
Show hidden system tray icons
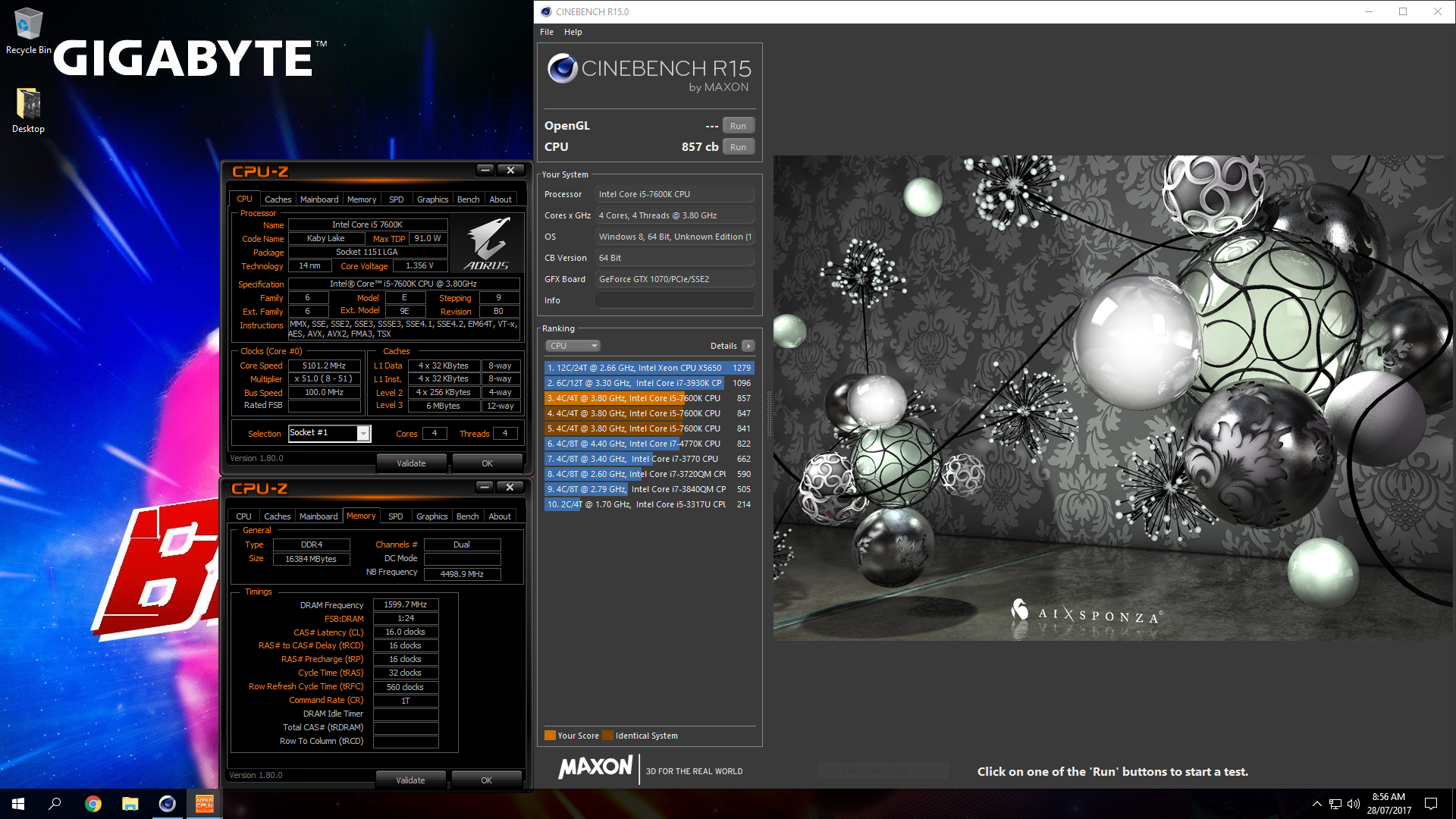coord(1316,804)
